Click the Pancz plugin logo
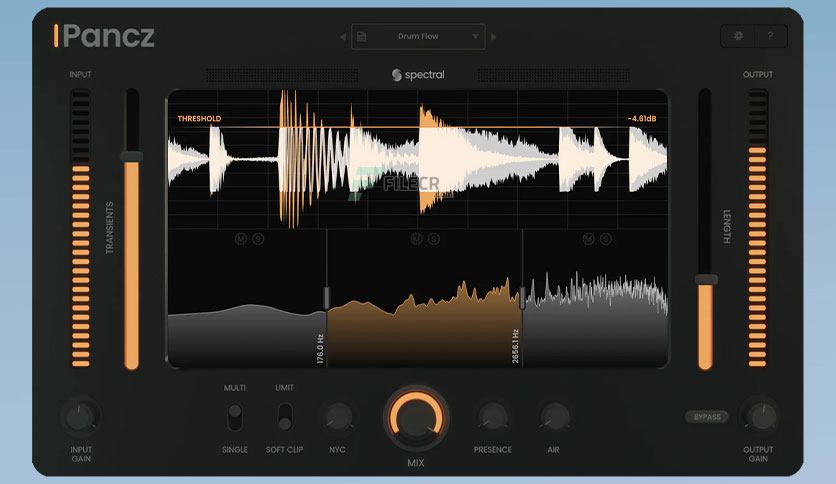The width and height of the screenshot is (836, 484). tap(104, 36)
